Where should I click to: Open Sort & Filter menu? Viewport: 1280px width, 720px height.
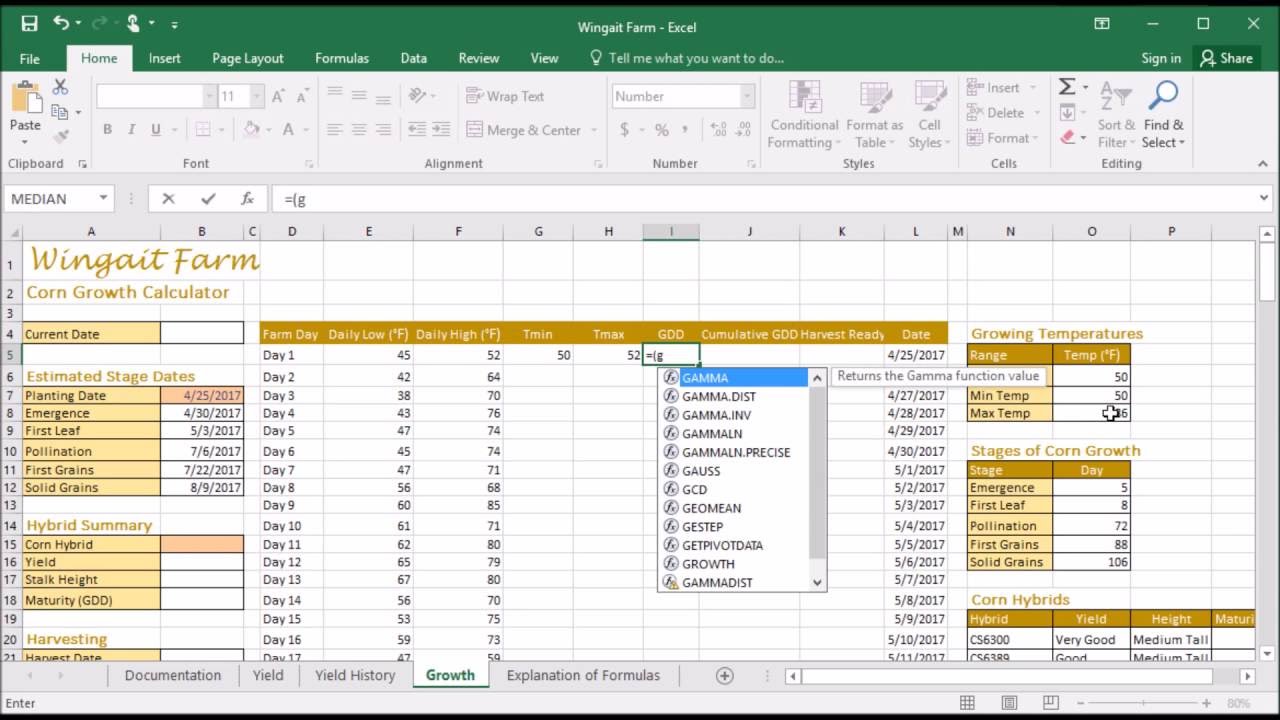point(1115,115)
